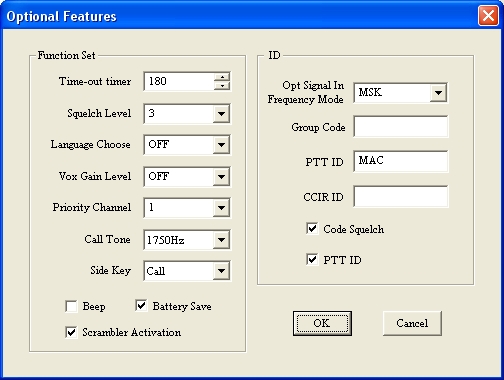Expand the Side Key dropdown
504x380 pixels.
(221, 271)
